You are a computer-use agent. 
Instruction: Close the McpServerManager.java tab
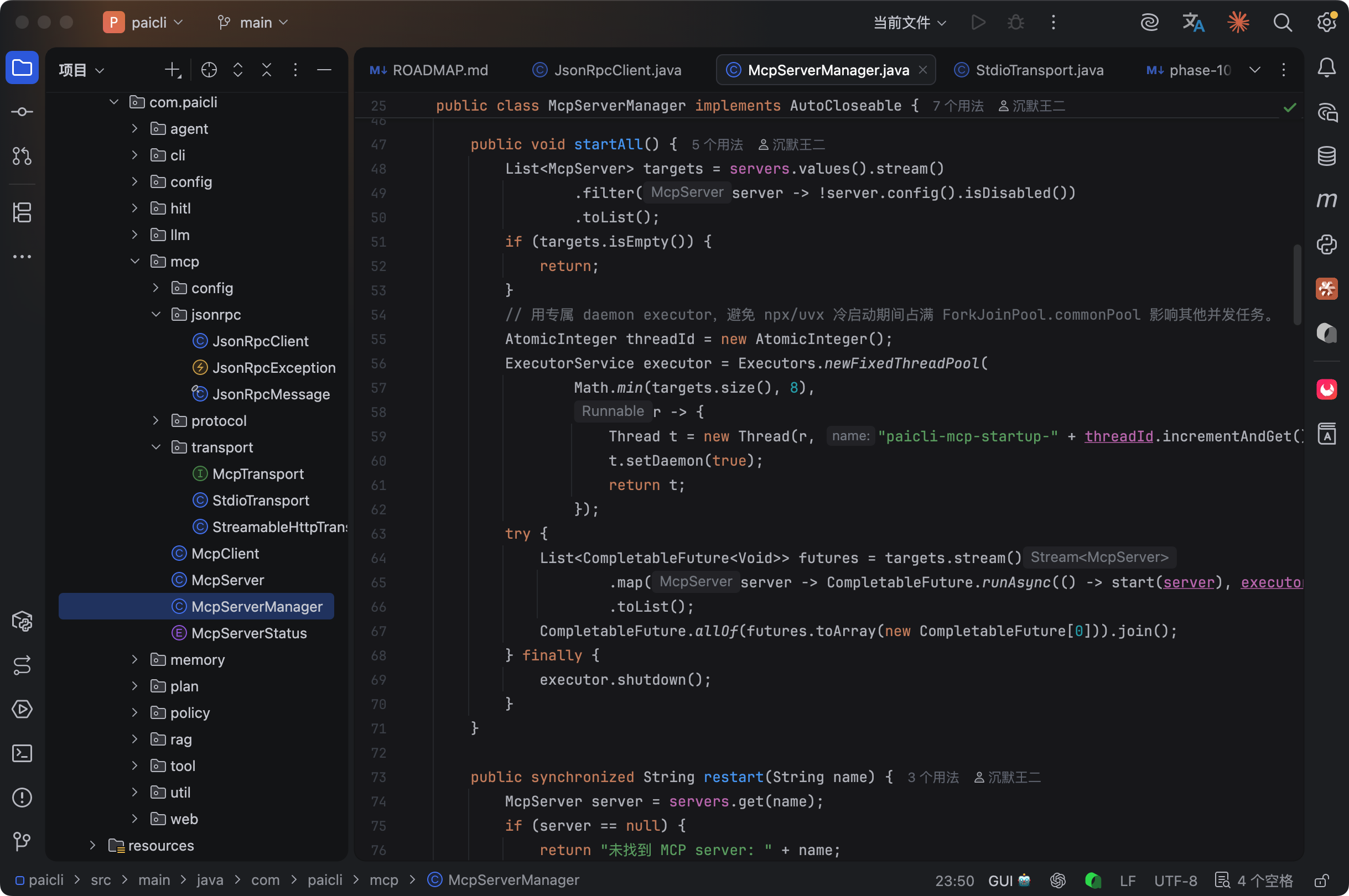point(922,70)
